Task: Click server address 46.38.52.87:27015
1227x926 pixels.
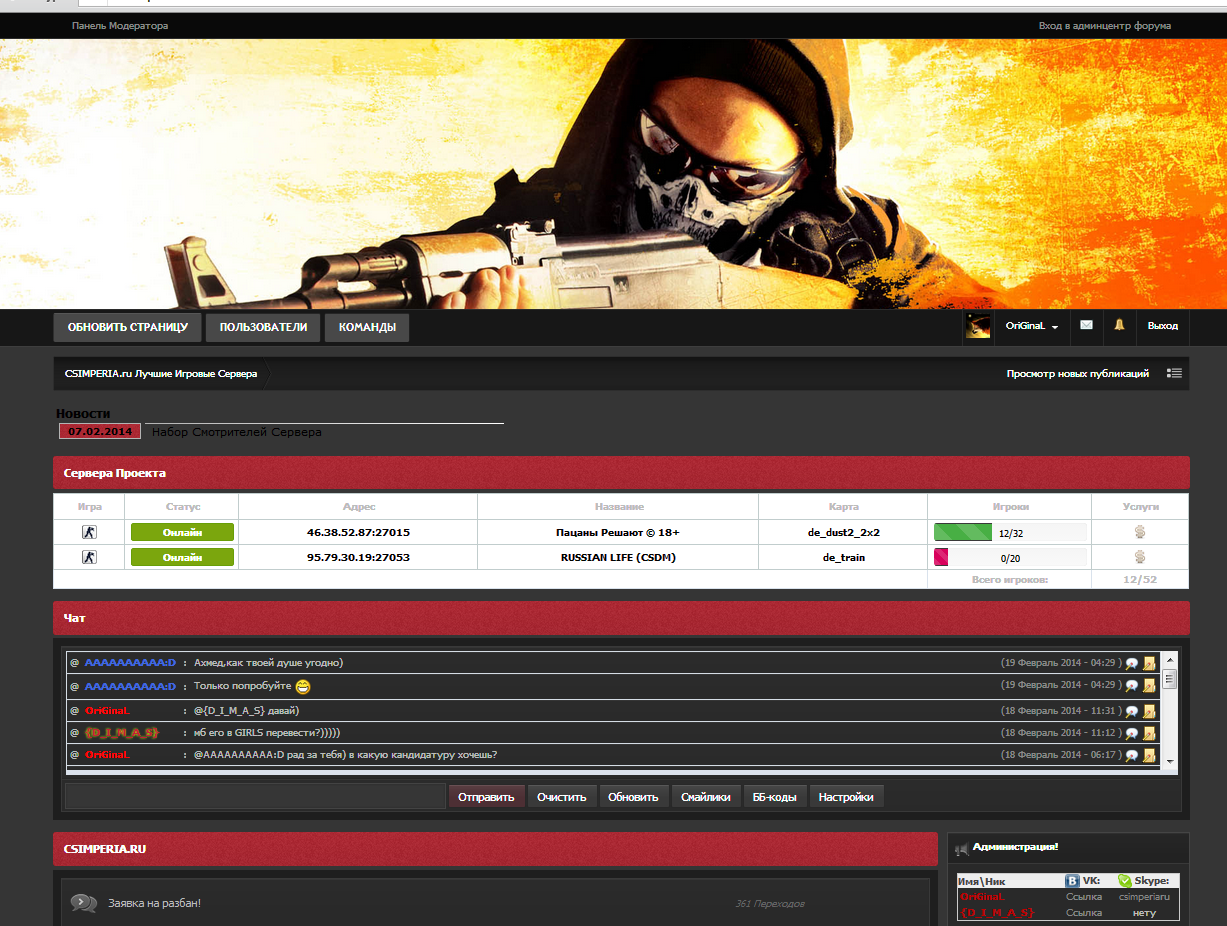Action: click(358, 532)
